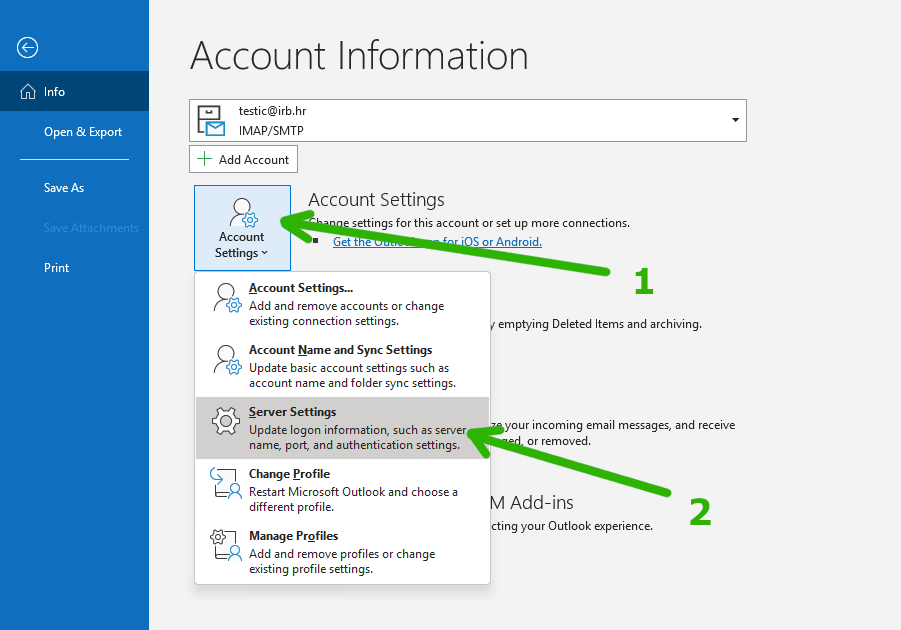Choose the Manage Profiles option

tap(342, 552)
